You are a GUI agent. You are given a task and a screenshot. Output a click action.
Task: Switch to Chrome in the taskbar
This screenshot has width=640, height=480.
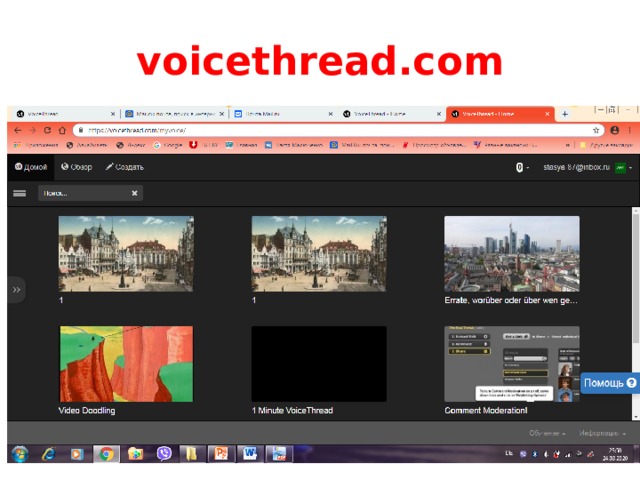[x=106, y=454]
